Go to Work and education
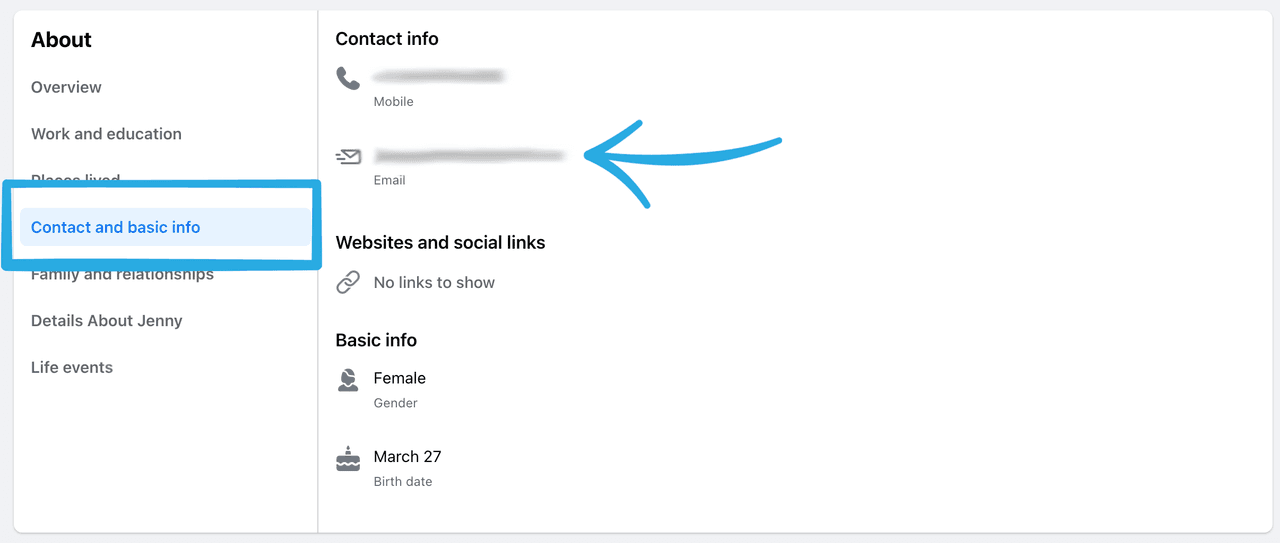 point(106,134)
